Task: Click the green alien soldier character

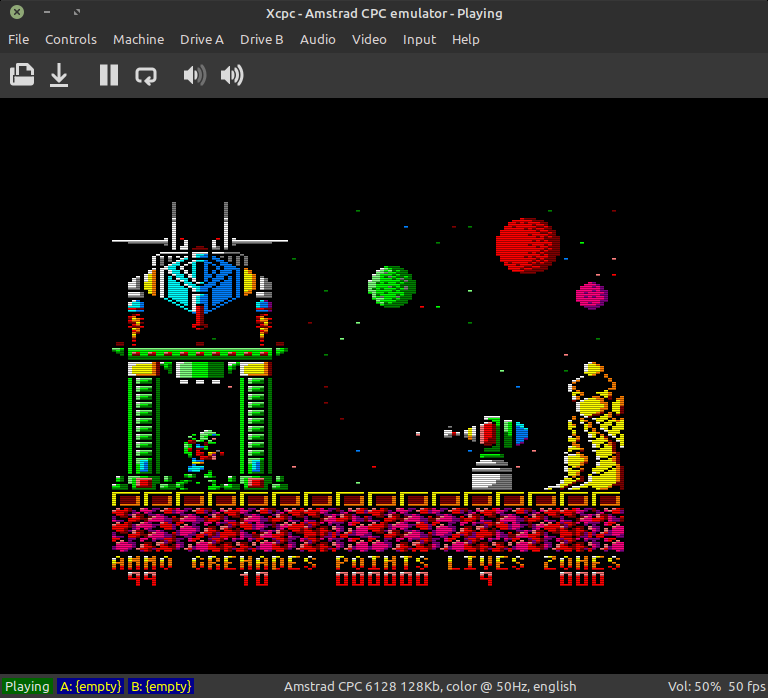Action: click(x=202, y=459)
